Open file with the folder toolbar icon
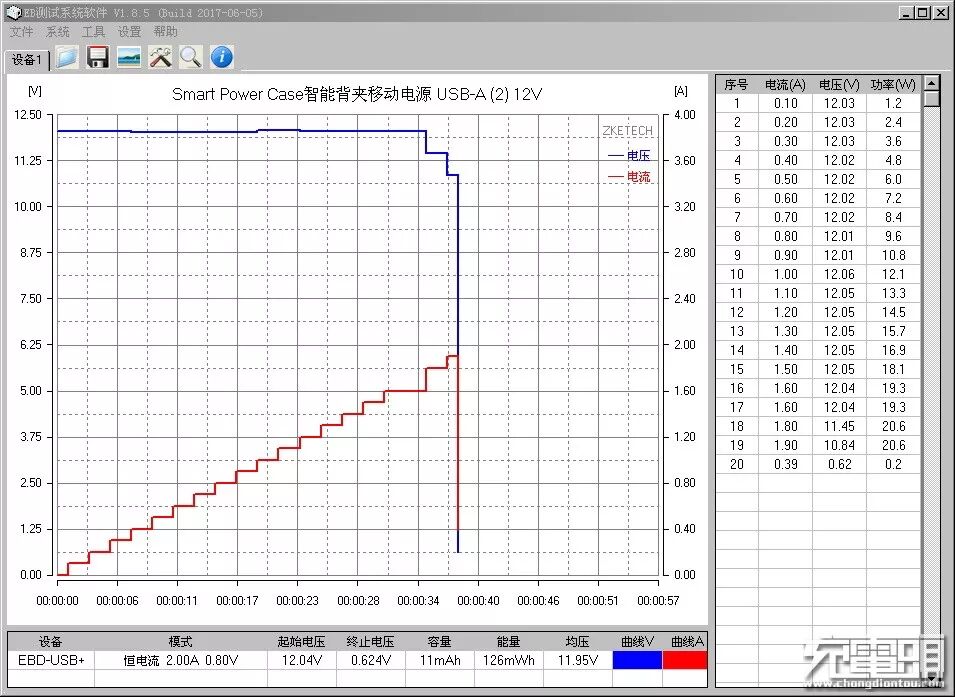Screen dimensions: 955x697 67,57
